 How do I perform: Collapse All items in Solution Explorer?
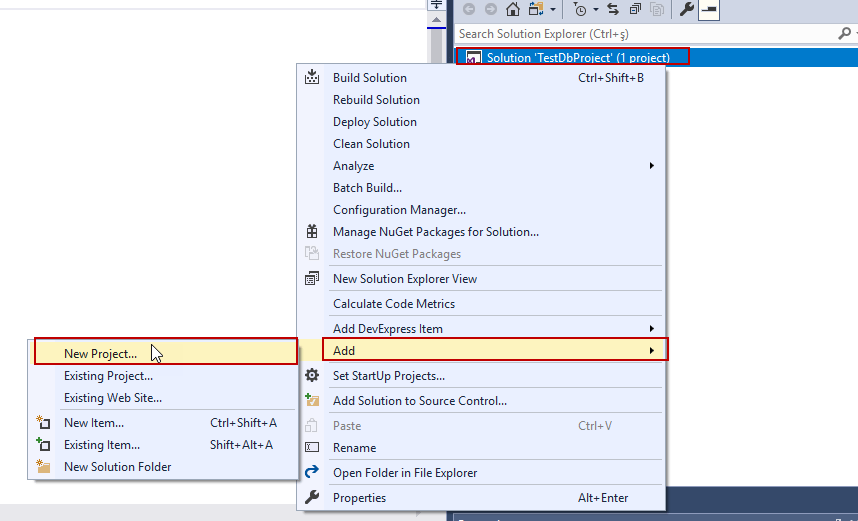635,9
